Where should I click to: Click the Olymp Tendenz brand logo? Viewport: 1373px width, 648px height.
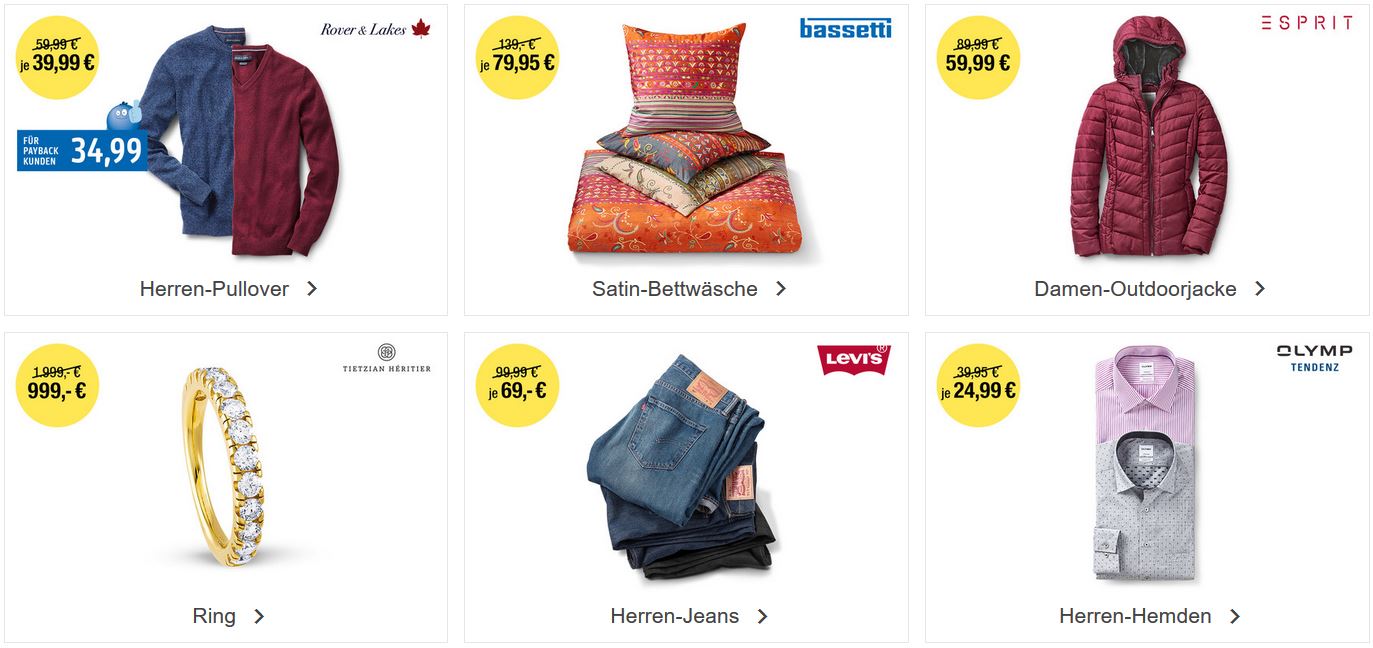click(x=1314, y=358)
